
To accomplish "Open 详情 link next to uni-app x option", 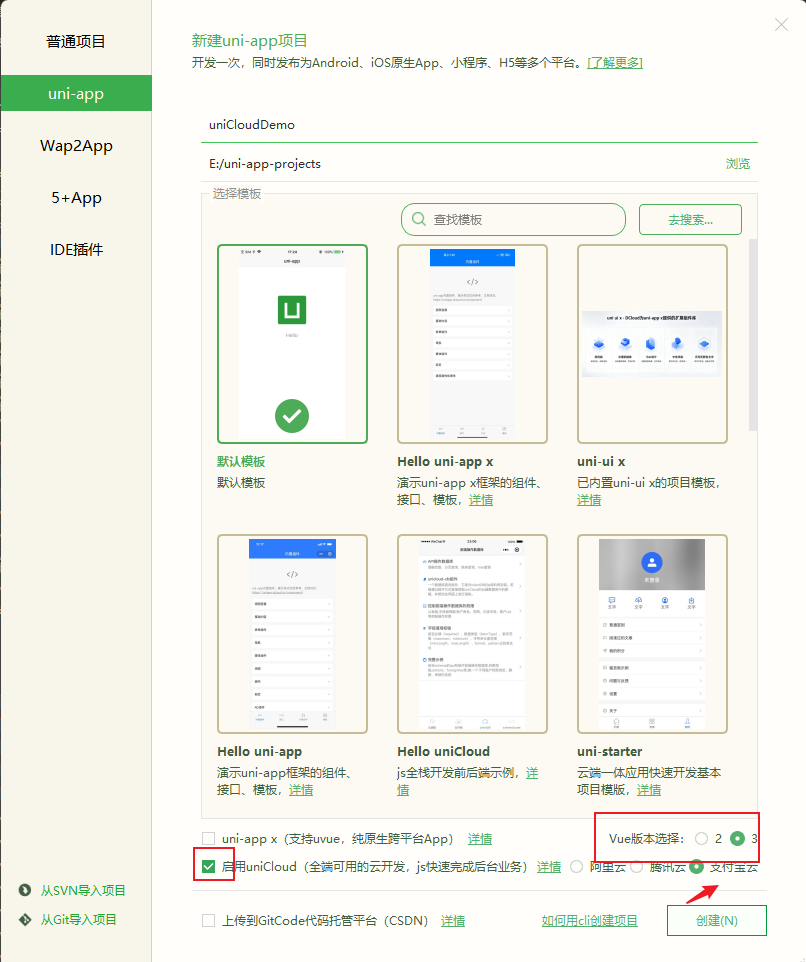I will click(480, 839).
